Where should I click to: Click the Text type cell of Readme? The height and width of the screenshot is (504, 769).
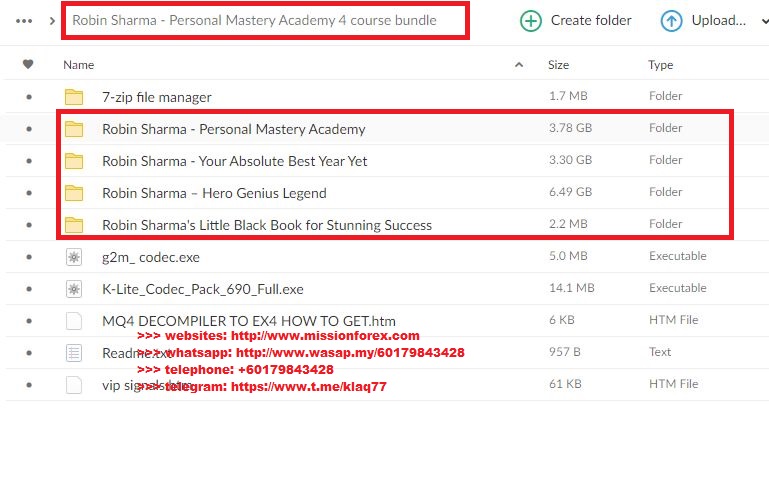pyautogui.click(x=660, y=352)
